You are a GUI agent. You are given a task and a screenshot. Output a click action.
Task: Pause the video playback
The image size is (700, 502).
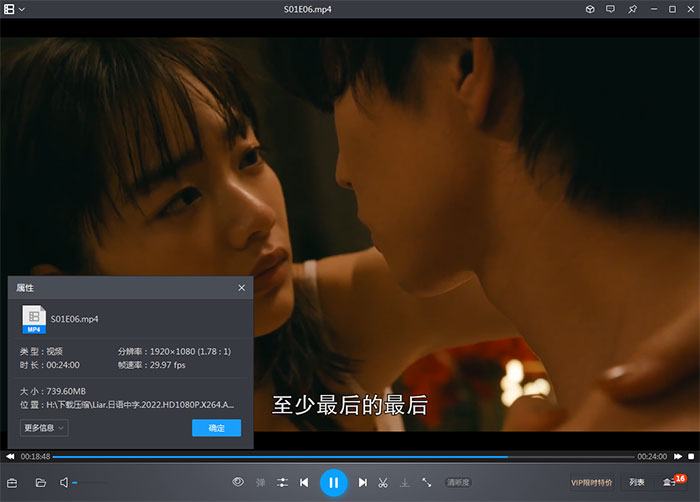333,483
